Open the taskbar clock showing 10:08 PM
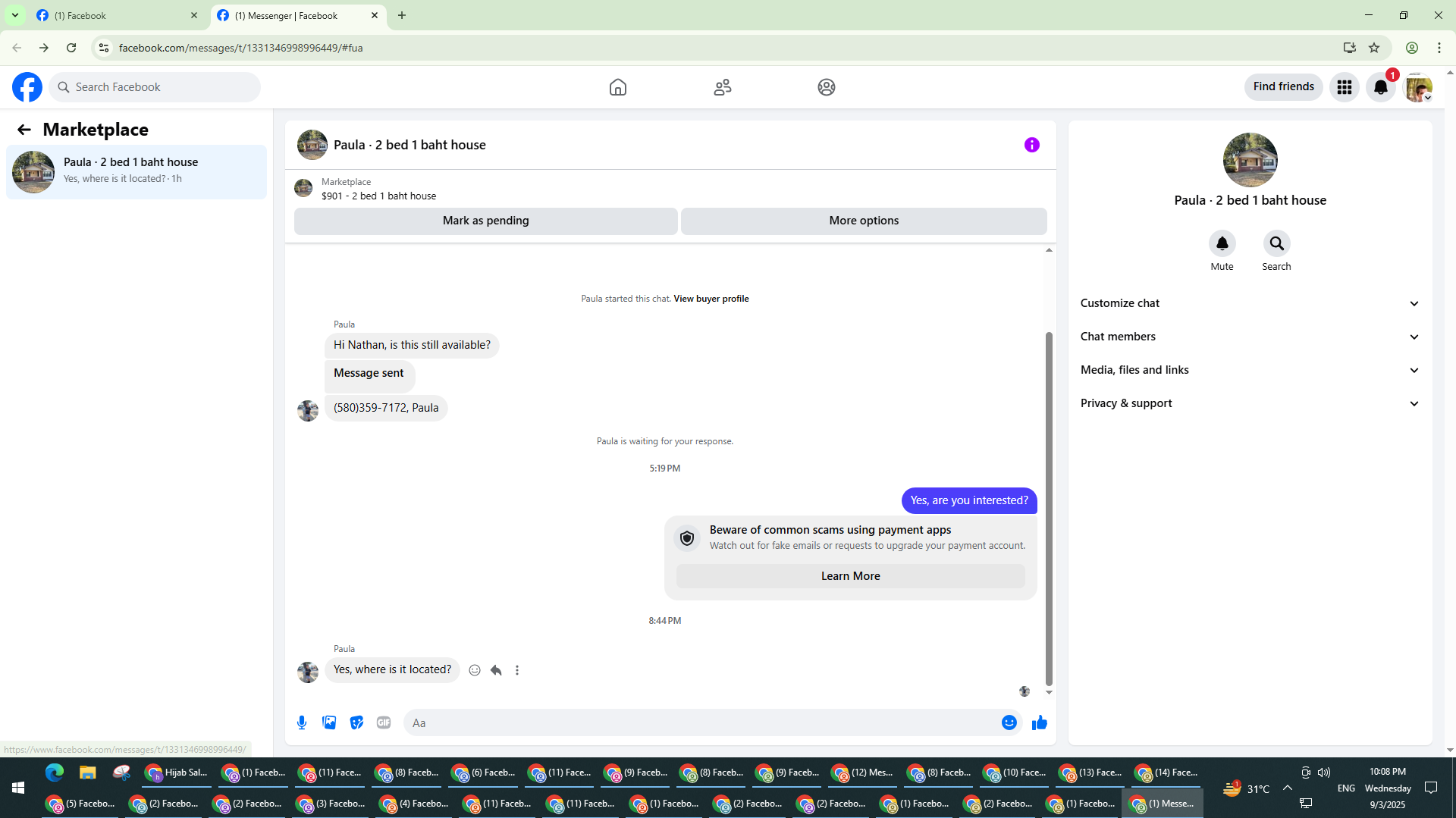The width and height of the screenshot is (1456, 818). coord(1388,772)
